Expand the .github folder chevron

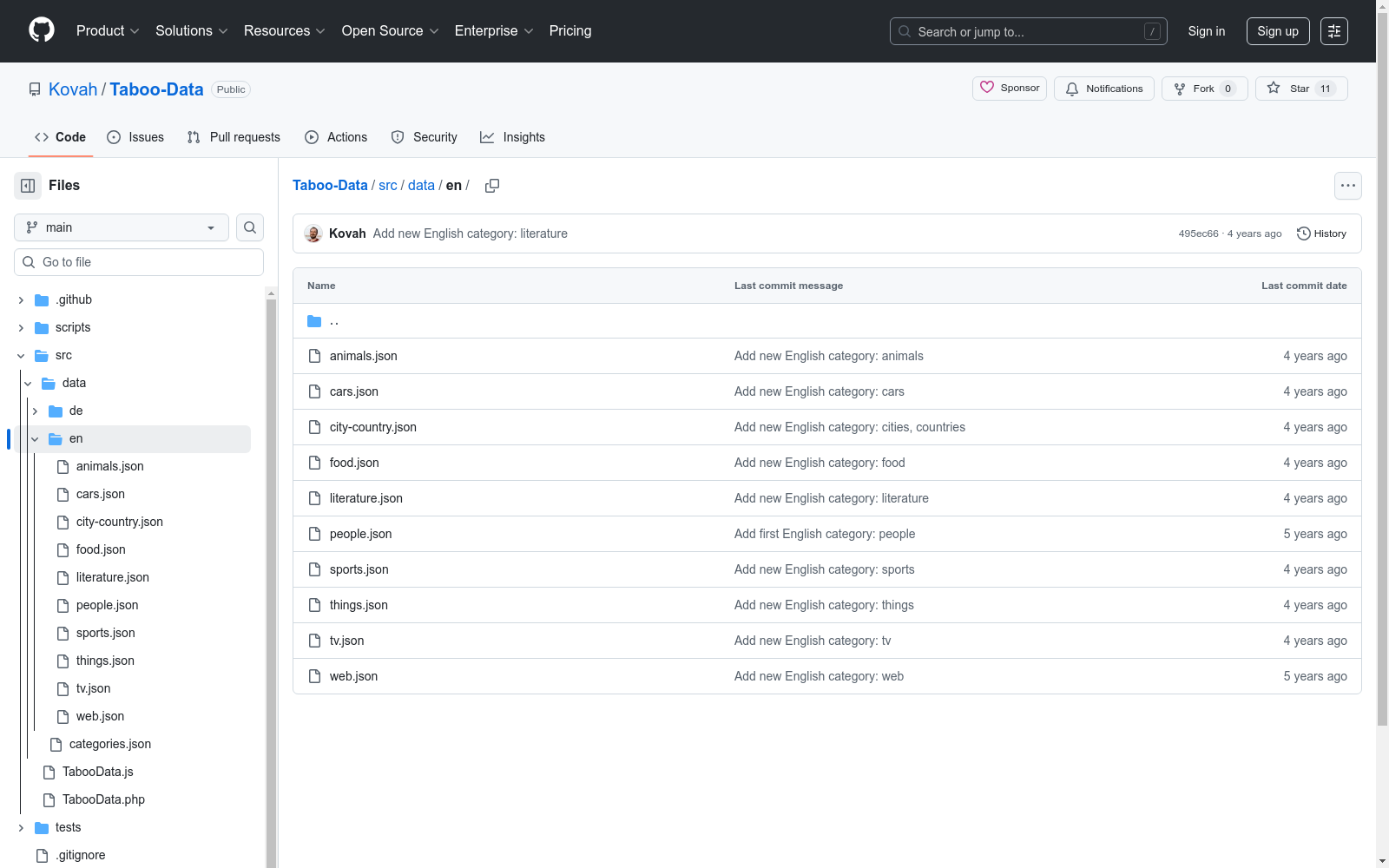coord(21,300)
